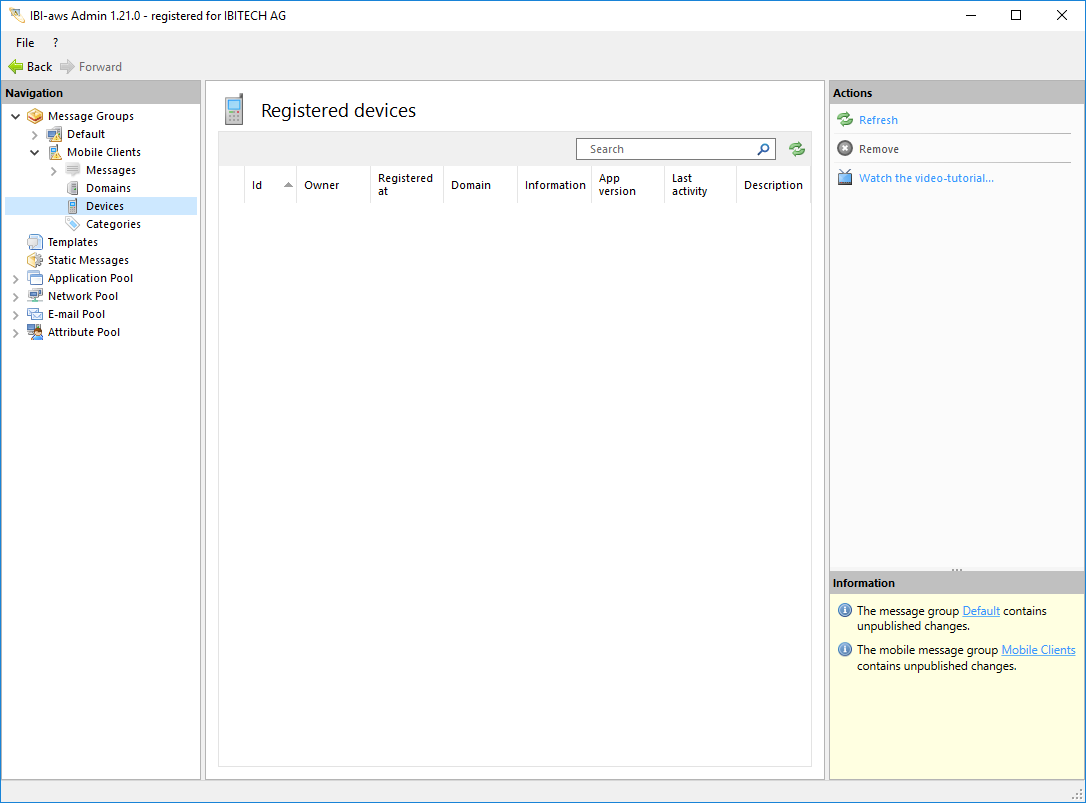
Task: Click the Remove icon in Actions
Action: click(845, 149)
